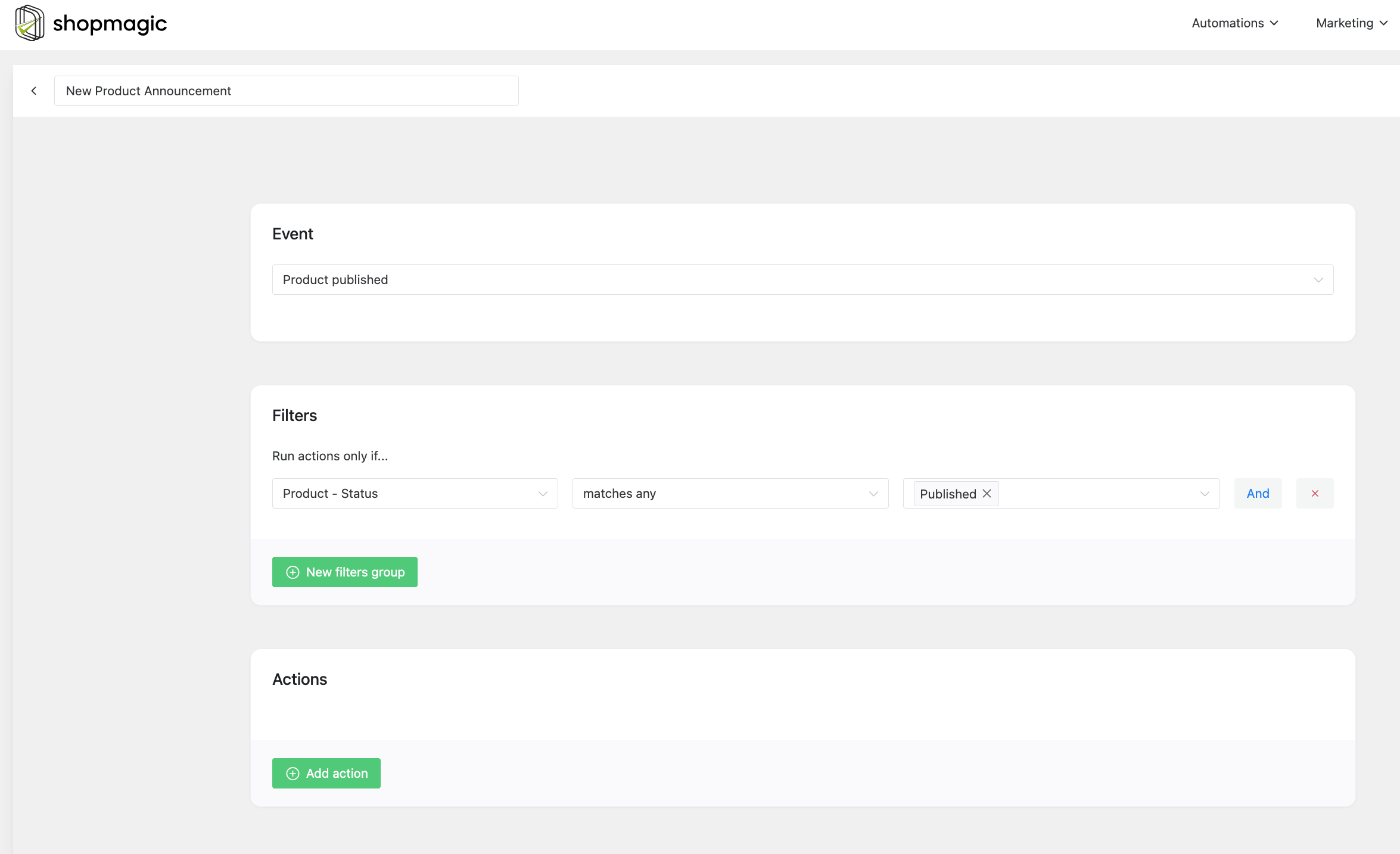This screenshot has height=854, width=1400.
Task: Click the Filters section heading
Action: point(294,415)
